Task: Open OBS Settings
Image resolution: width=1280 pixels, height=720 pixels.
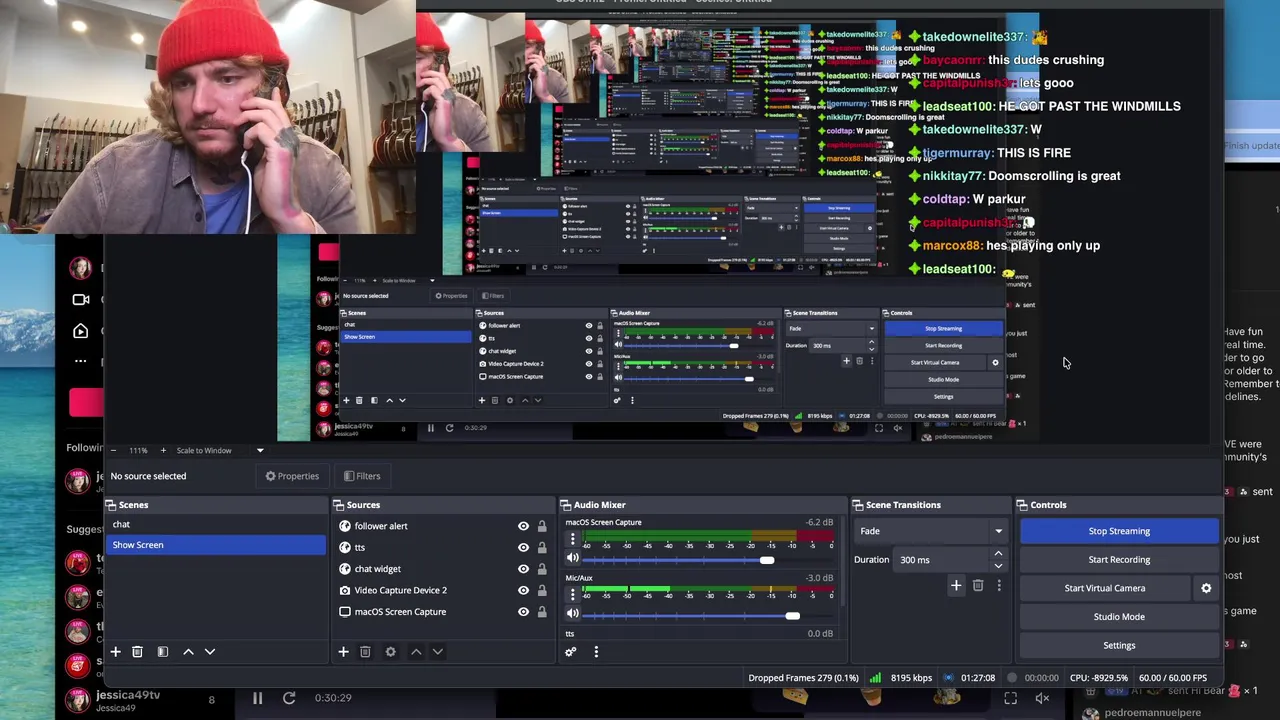Action: point(1119,645)
